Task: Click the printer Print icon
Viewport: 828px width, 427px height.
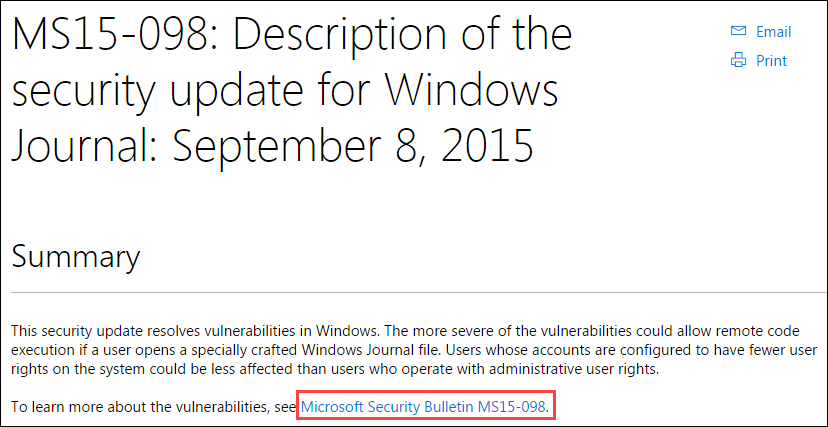Action: pos(738,61)
